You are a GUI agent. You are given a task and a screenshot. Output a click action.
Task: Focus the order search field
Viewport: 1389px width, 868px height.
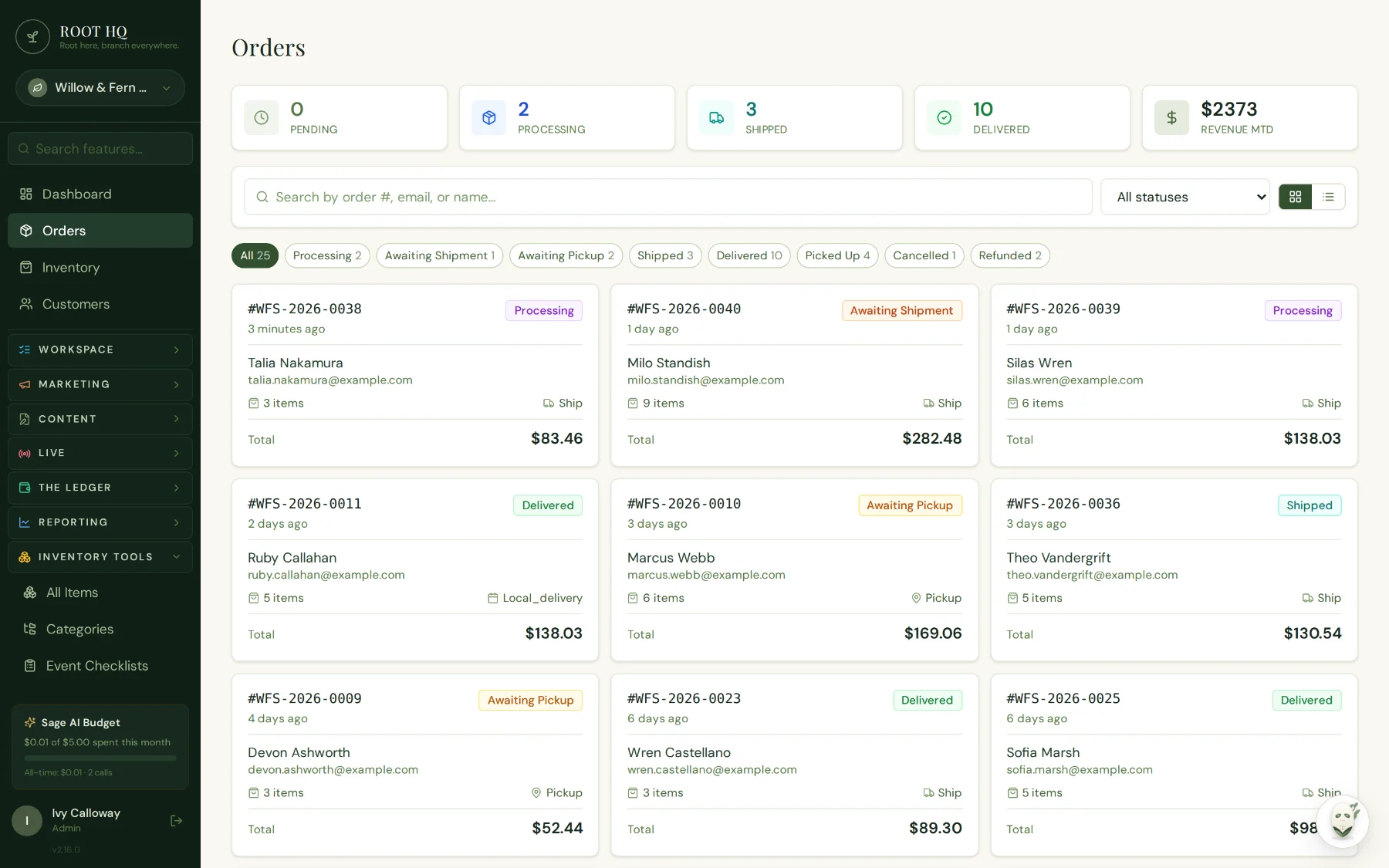[x=668, y=198]
